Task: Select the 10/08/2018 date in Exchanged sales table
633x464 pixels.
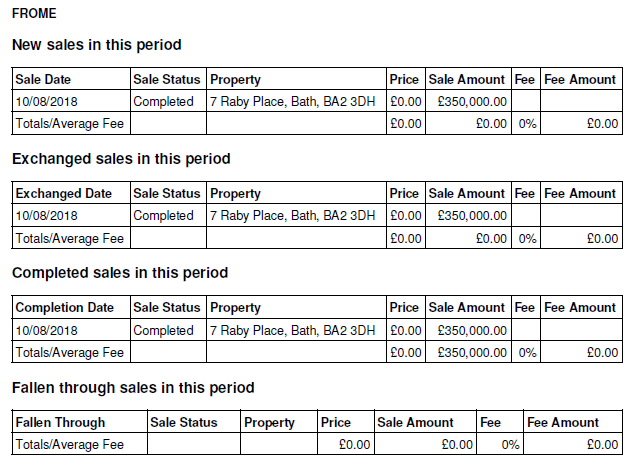Action: click(x=46, y=215)
